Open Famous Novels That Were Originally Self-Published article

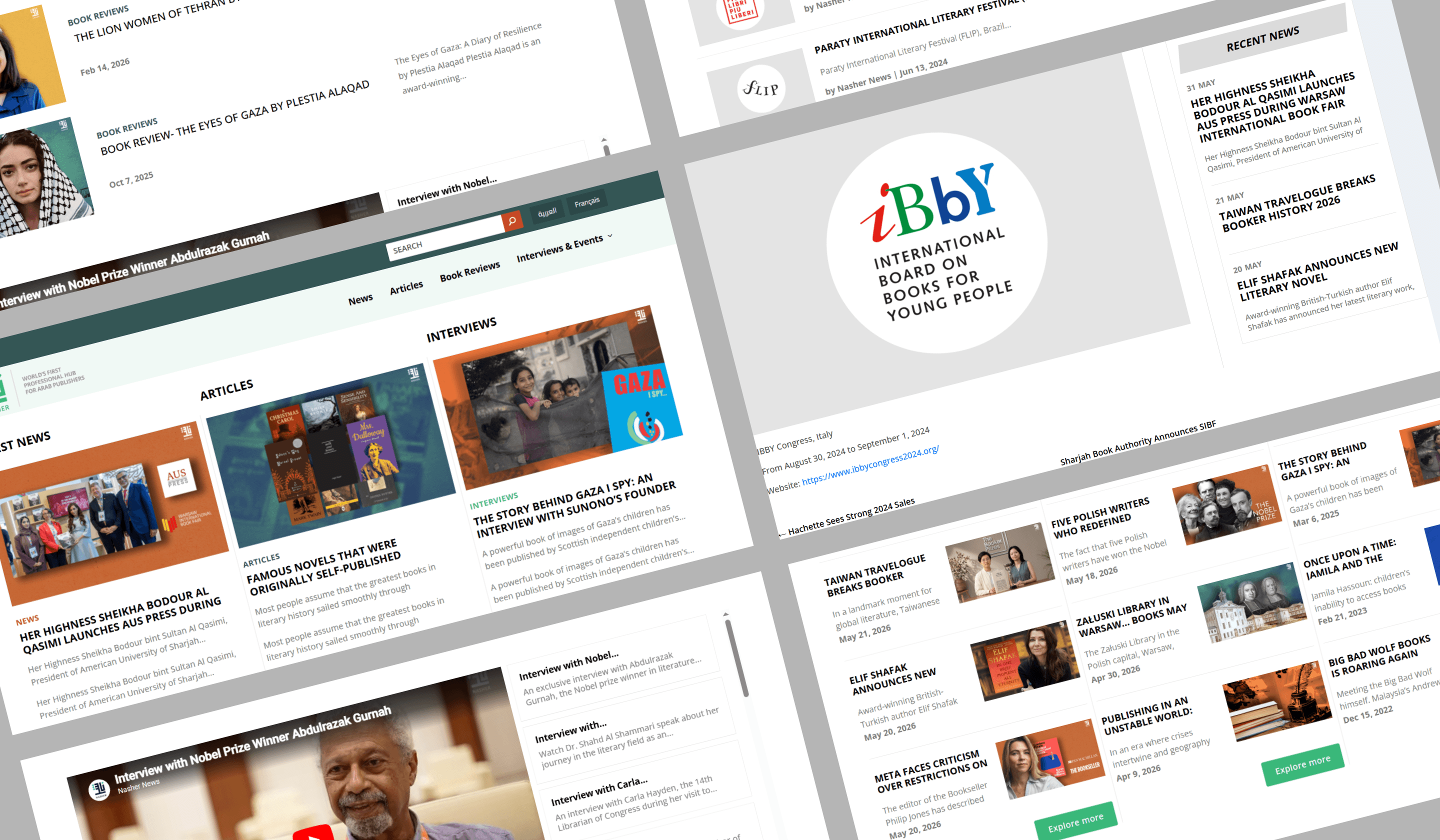point(324,566)
